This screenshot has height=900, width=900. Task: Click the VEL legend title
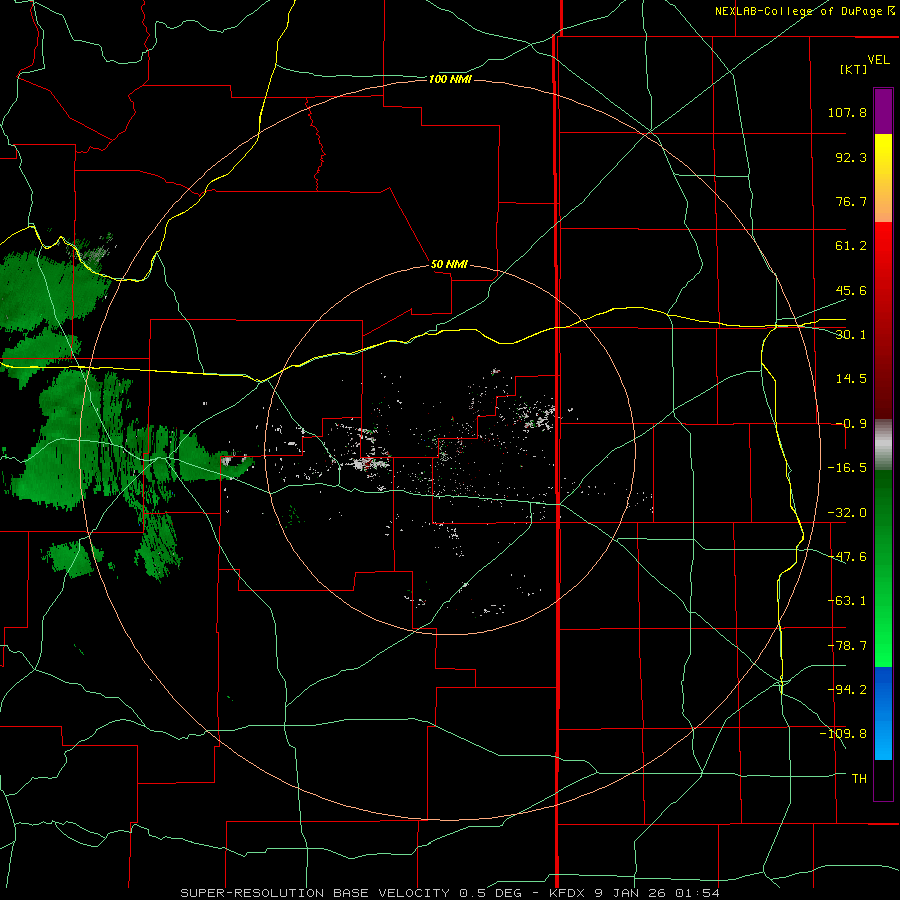click(x=878, y=59)
